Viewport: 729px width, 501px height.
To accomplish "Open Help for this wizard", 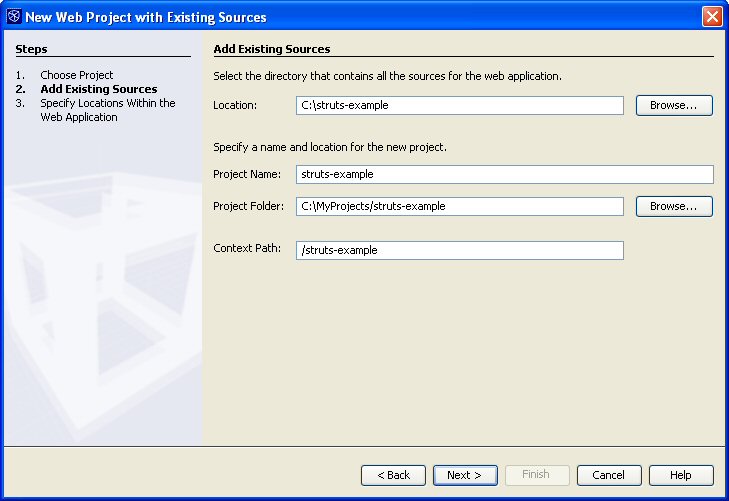I will (x=681, y=475).
